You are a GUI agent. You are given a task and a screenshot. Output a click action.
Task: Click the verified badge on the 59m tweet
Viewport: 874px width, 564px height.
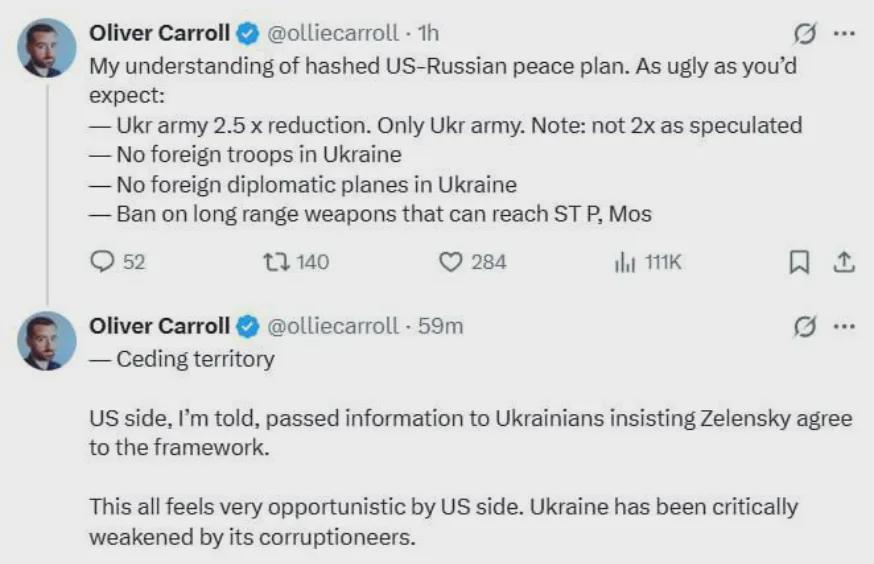246,326
